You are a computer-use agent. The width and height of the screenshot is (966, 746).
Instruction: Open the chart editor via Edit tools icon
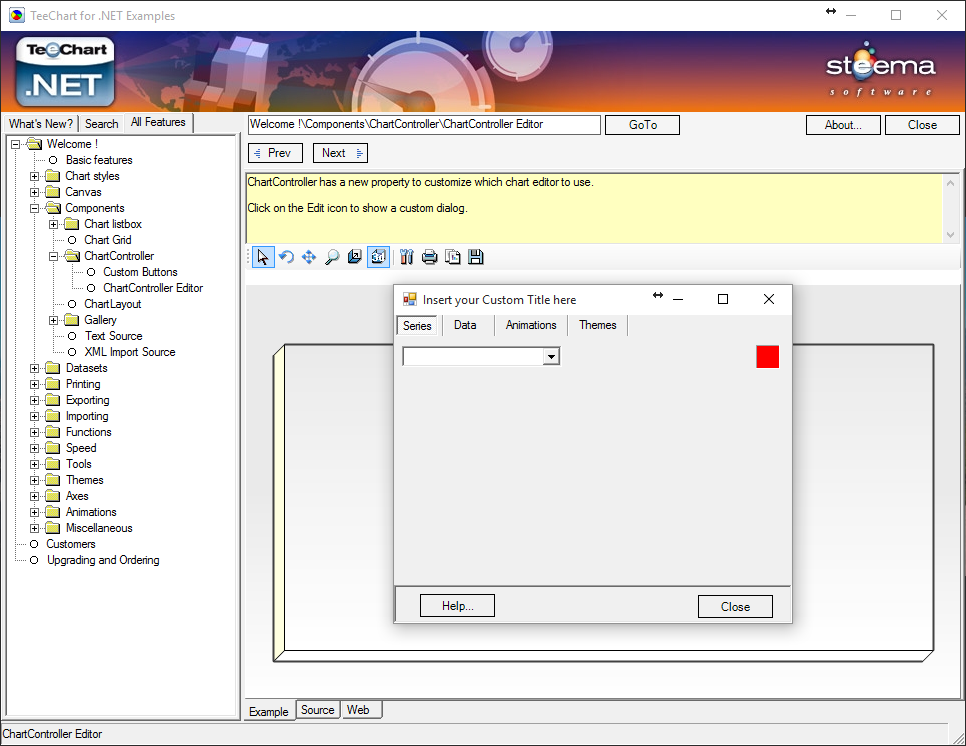coord(407,257)
